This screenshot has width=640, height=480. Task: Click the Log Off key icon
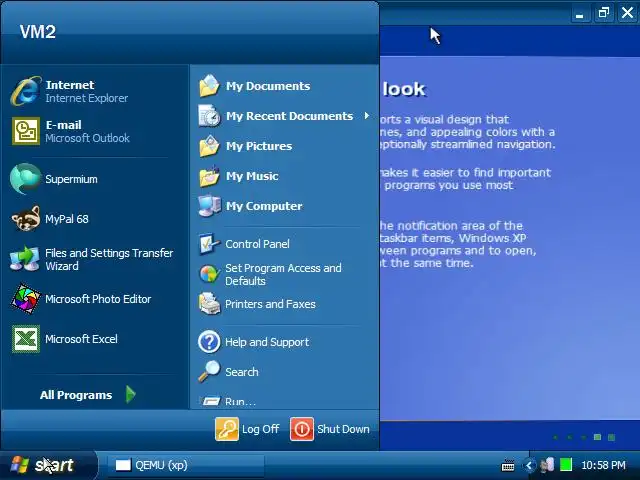[x=227, y=429]
